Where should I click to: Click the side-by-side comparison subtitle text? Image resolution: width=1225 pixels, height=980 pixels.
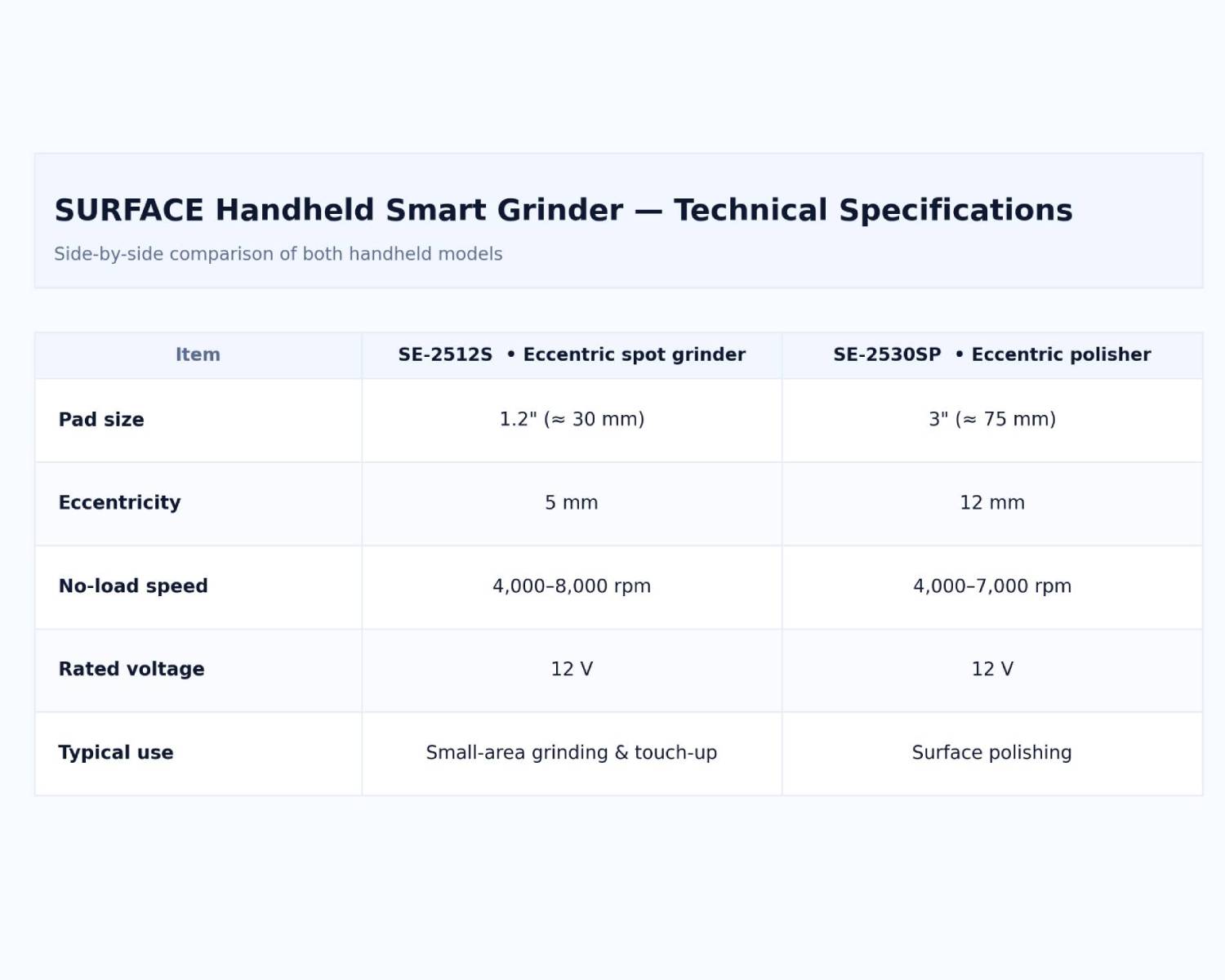(278, 254)
